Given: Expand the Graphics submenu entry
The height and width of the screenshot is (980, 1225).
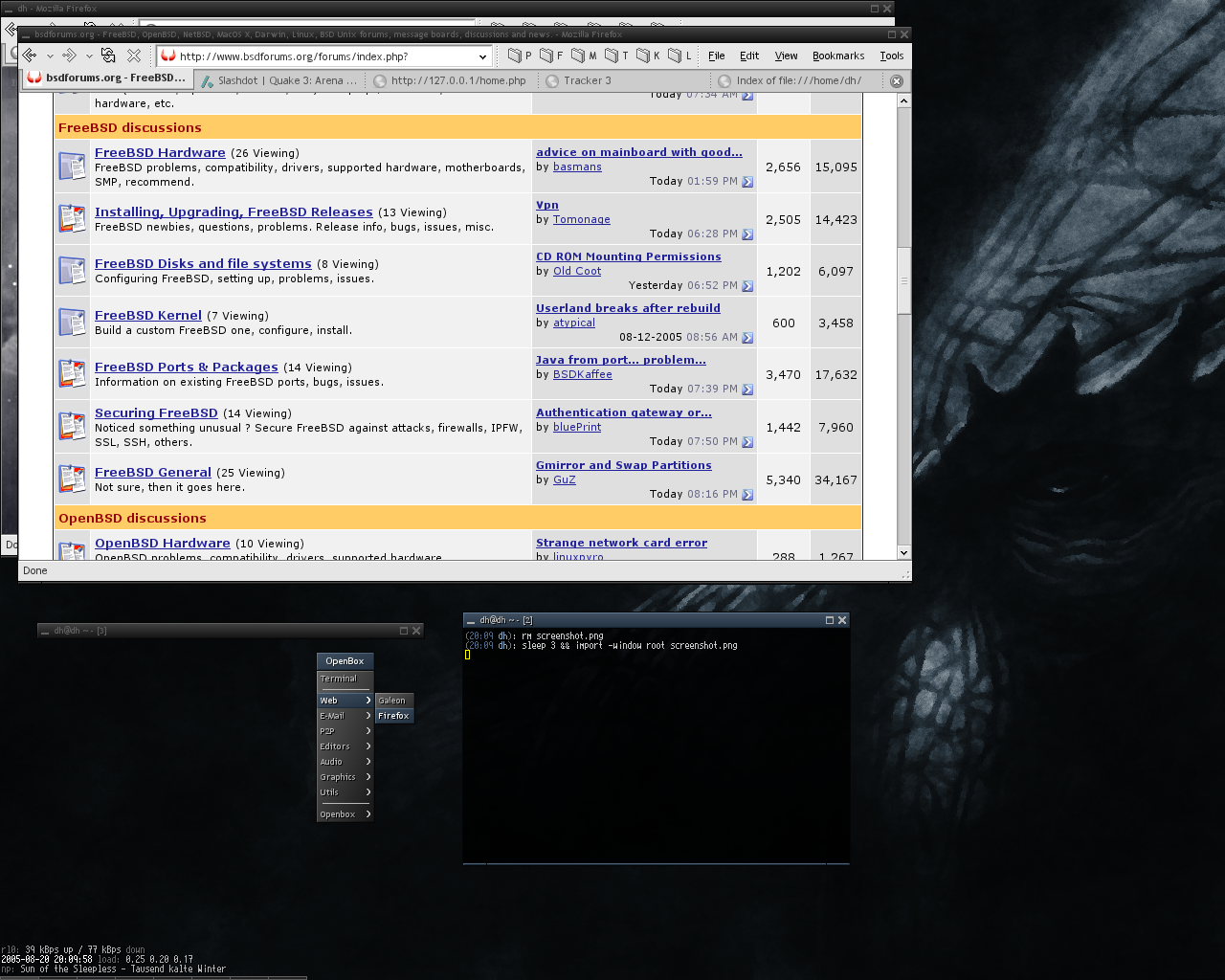Looking at the screenshot, I should (345, 777).
